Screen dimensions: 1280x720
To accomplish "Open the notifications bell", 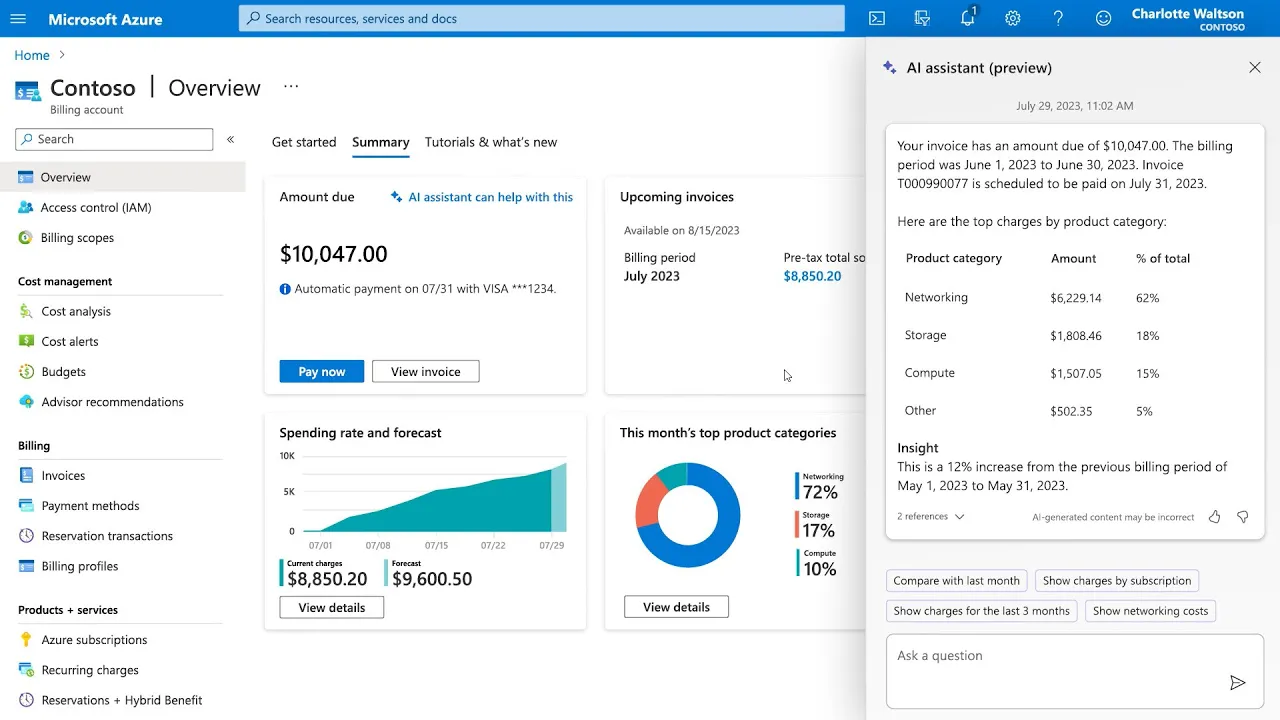I will point(967,18).
